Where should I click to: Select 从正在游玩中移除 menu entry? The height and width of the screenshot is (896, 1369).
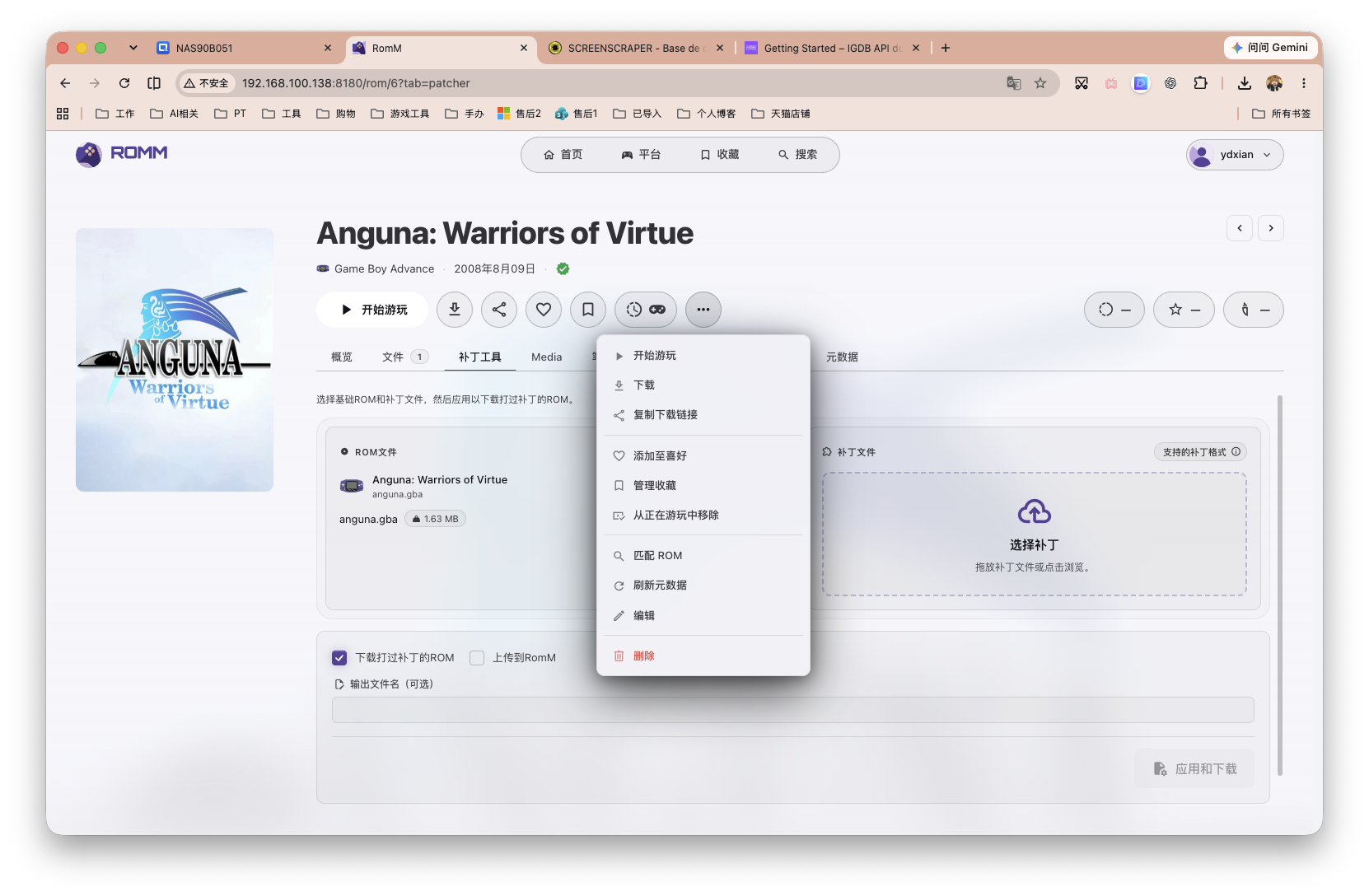pyautogui.click(x=703, y=516)
